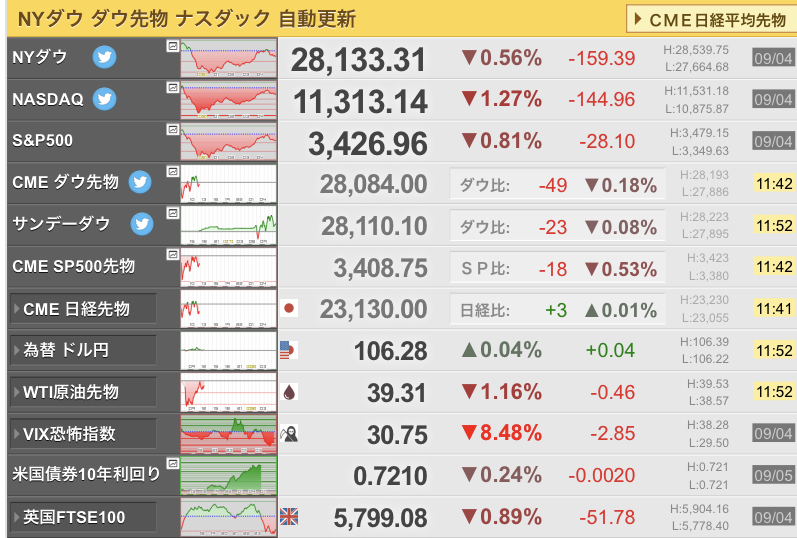
Task: Click the UK flag icon on FTSE100 row
Action: 289,517
